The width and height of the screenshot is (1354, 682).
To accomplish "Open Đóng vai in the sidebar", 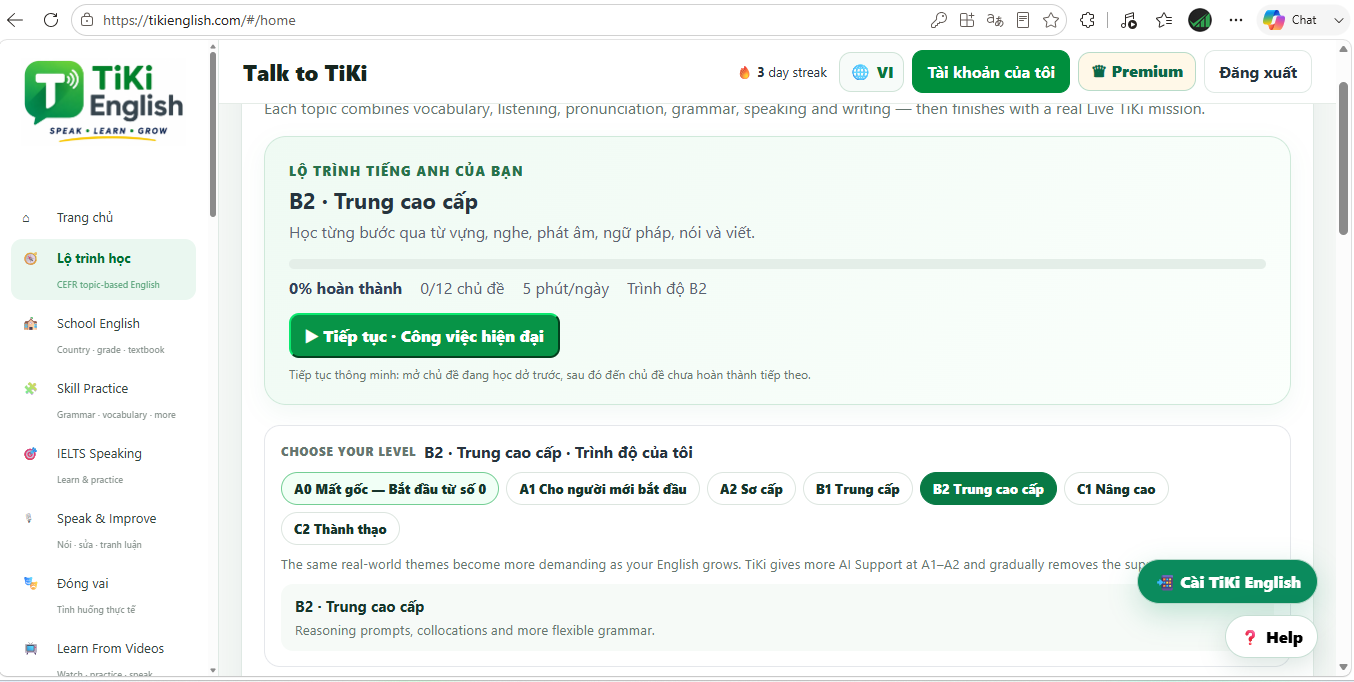I will [x=104, y=595].
